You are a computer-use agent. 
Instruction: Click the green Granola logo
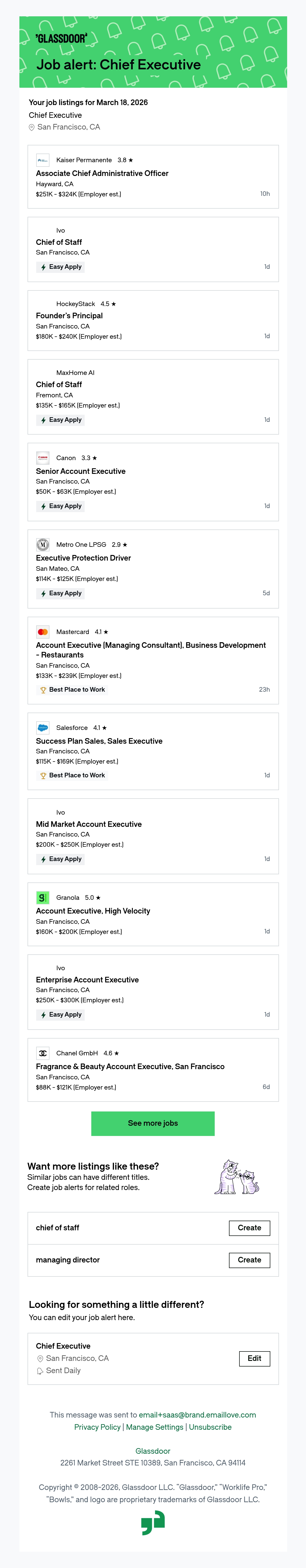click(x=43, y=898)
